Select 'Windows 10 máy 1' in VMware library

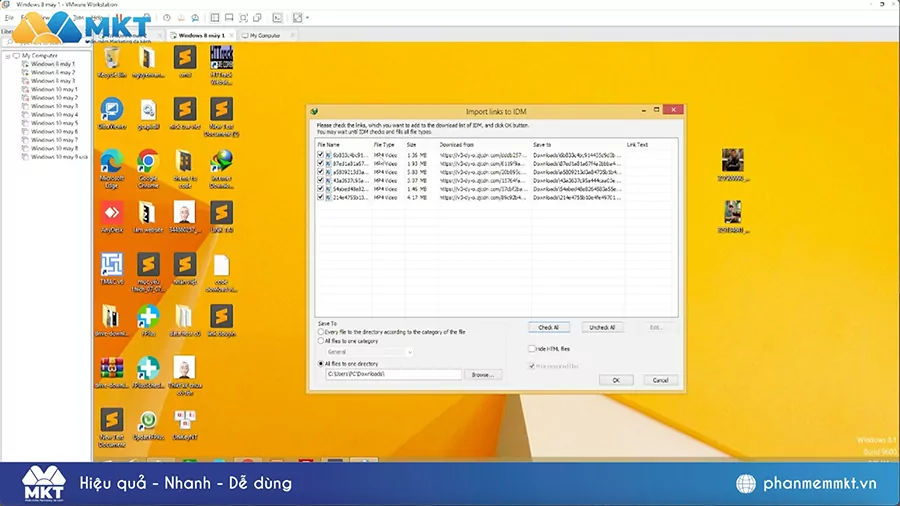pyautogui.click(x=55, y=89)
